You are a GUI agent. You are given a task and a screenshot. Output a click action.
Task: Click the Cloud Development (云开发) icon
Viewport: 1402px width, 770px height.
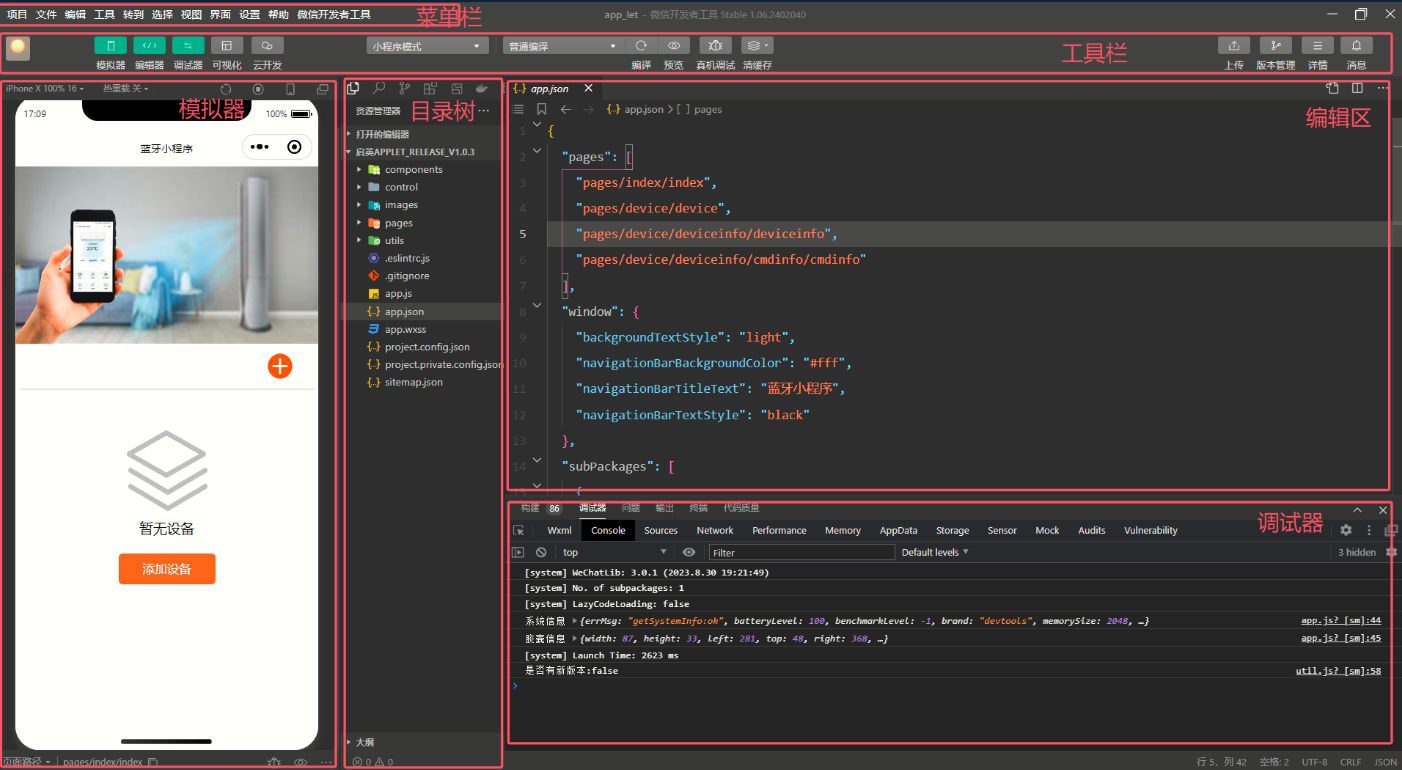click(x=267, y=46)
